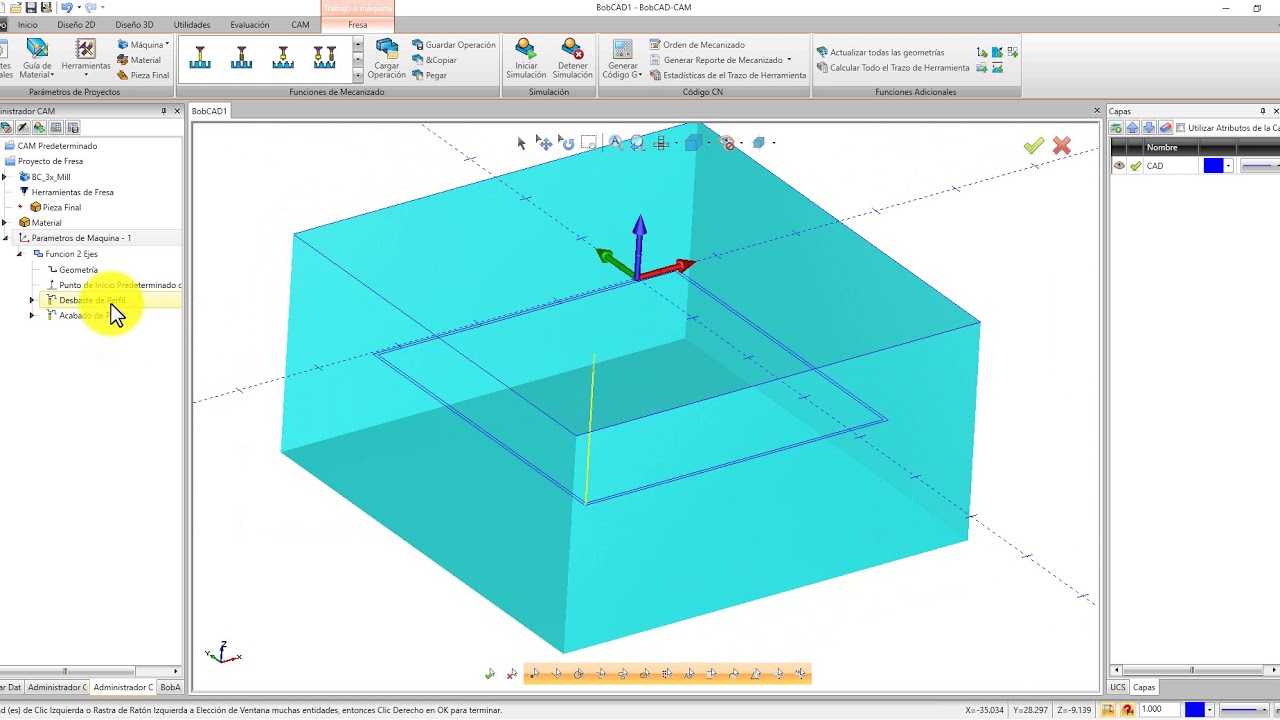The height and width of the screenshot is (720, 1280).
Task: Open the Diseño 2D ribbon tab
Action: click(x=76, y=24)
